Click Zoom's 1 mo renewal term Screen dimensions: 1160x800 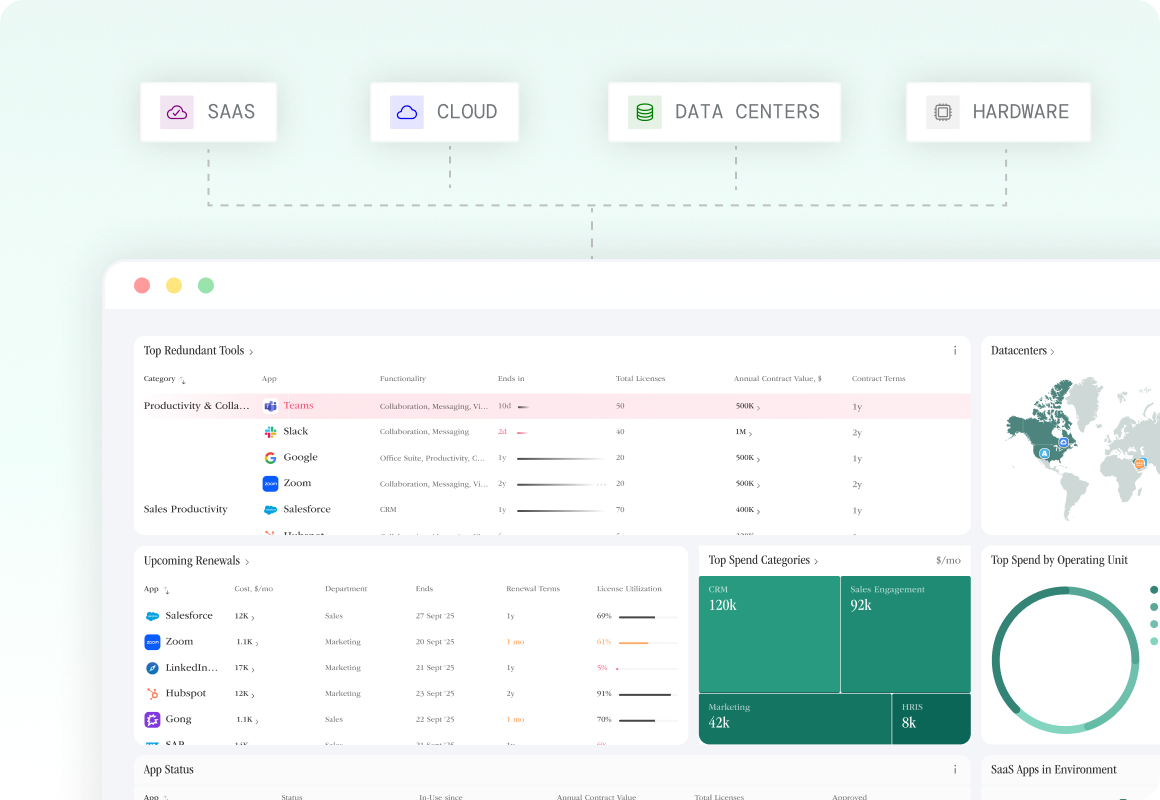pyautogui.click(x=515, y=642)
